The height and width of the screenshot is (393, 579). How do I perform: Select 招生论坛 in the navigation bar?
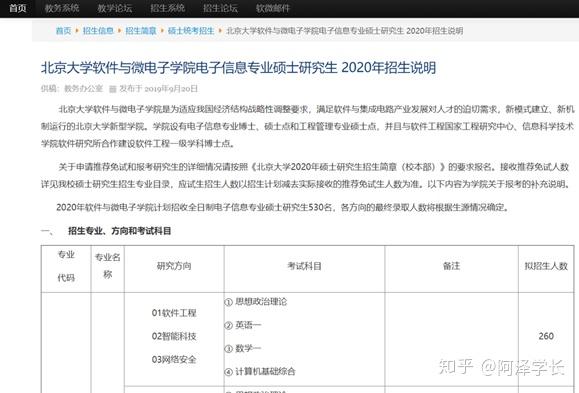click(220, 8)
